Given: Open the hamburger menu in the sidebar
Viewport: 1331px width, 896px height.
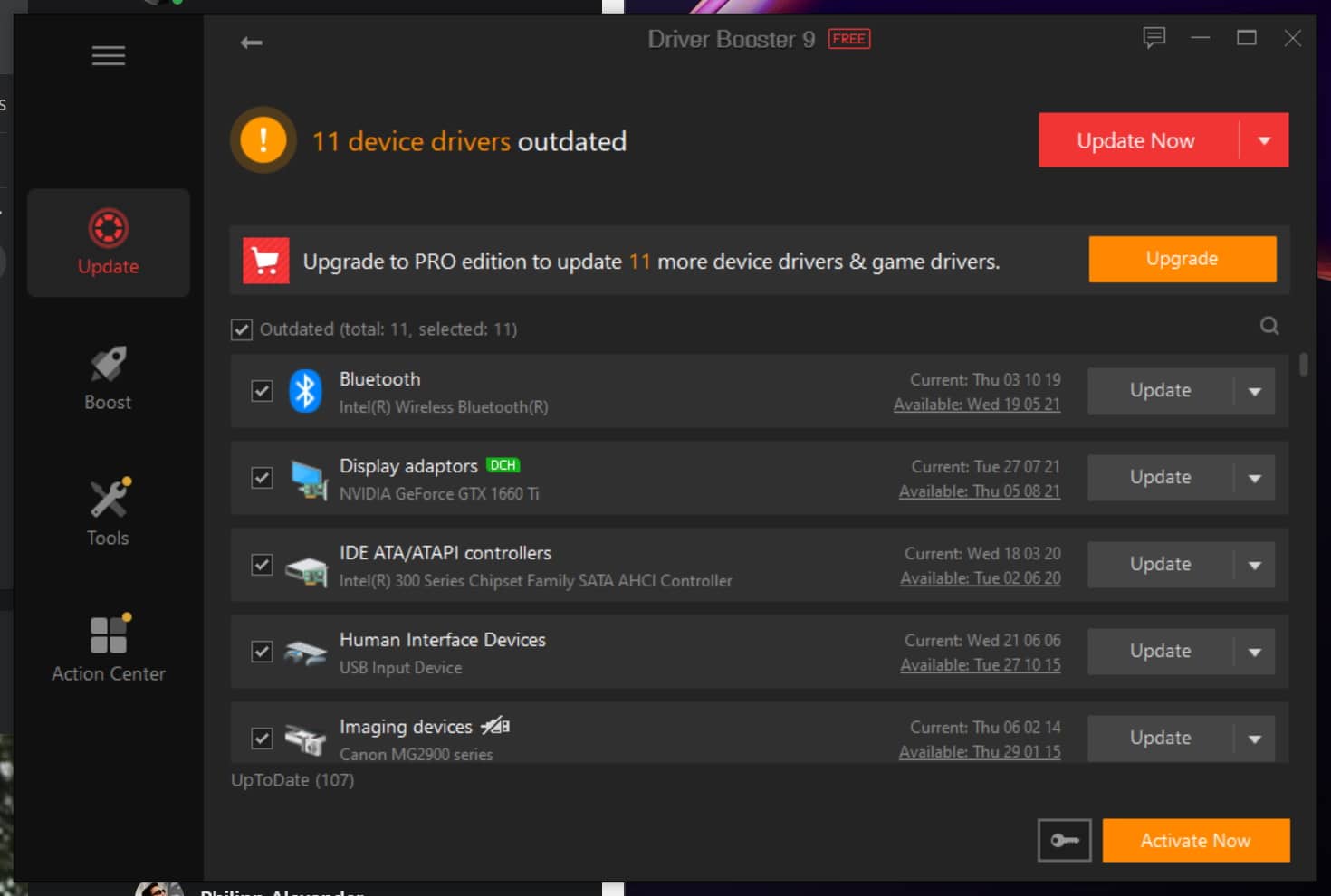Looking at the screenshot, I should pyautogui.click(x=108, y=55).
